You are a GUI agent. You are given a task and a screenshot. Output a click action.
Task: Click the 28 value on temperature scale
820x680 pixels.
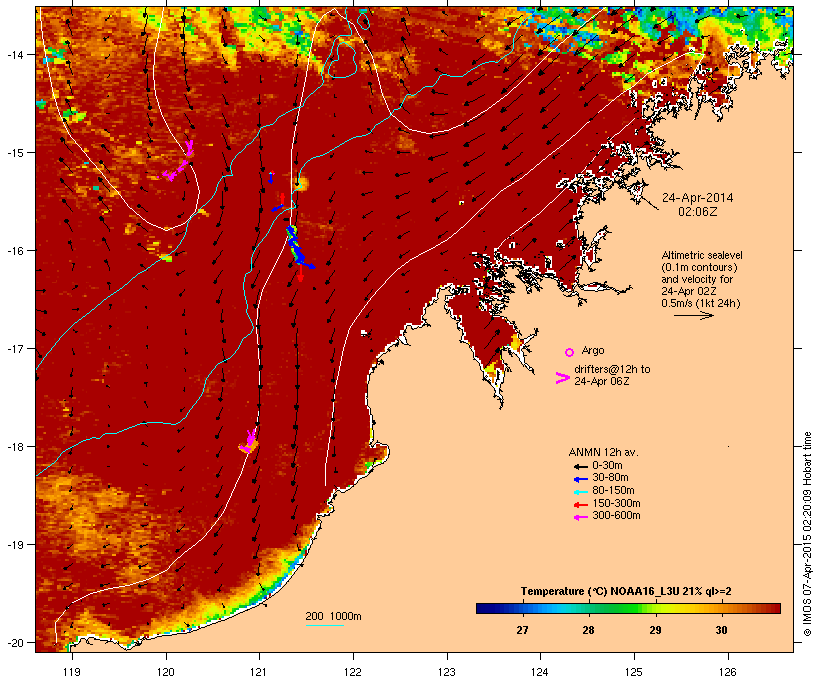[588, 630]
